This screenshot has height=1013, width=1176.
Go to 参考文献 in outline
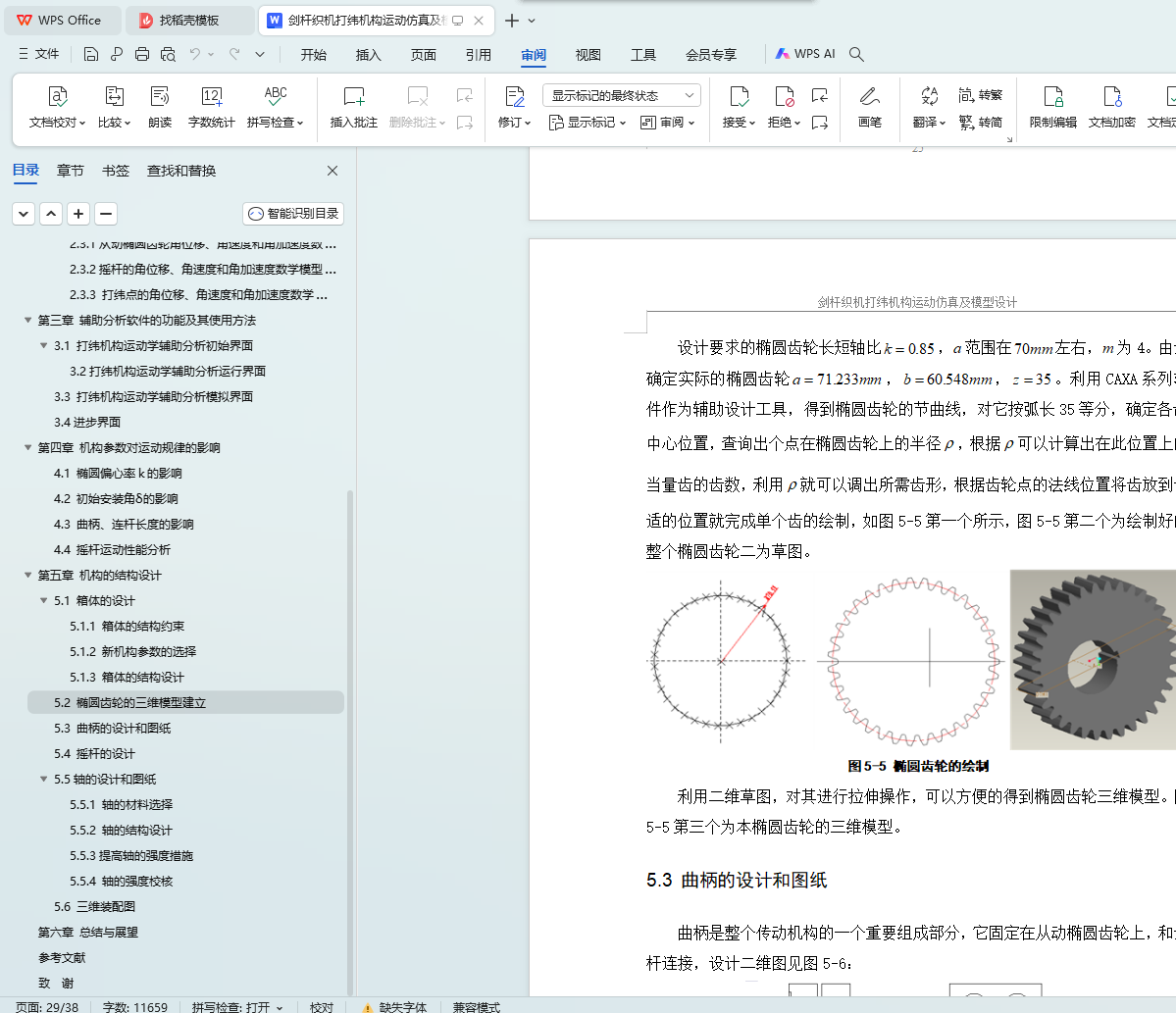62,957
